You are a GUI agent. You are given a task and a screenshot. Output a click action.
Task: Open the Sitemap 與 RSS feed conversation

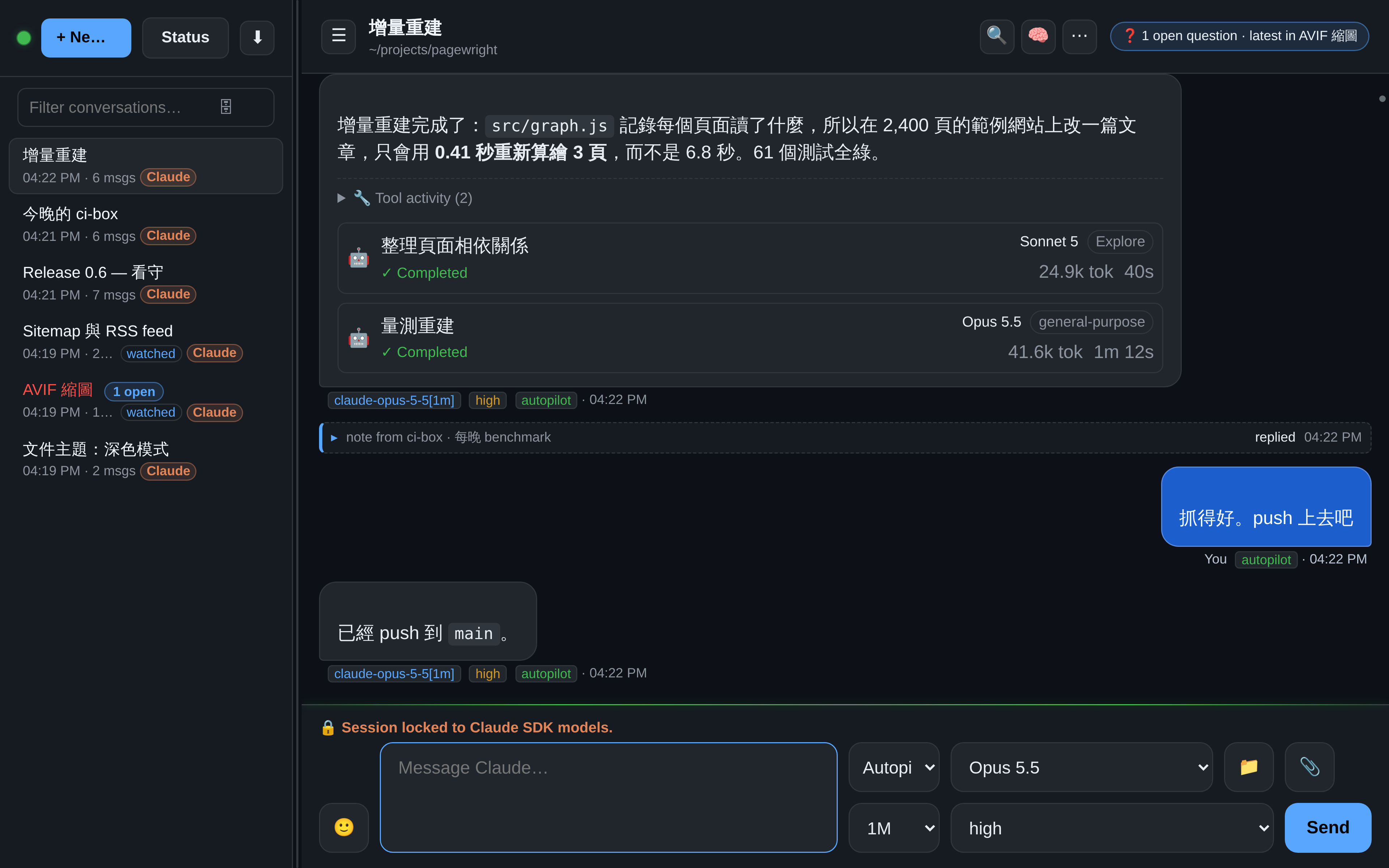[146, 341]
